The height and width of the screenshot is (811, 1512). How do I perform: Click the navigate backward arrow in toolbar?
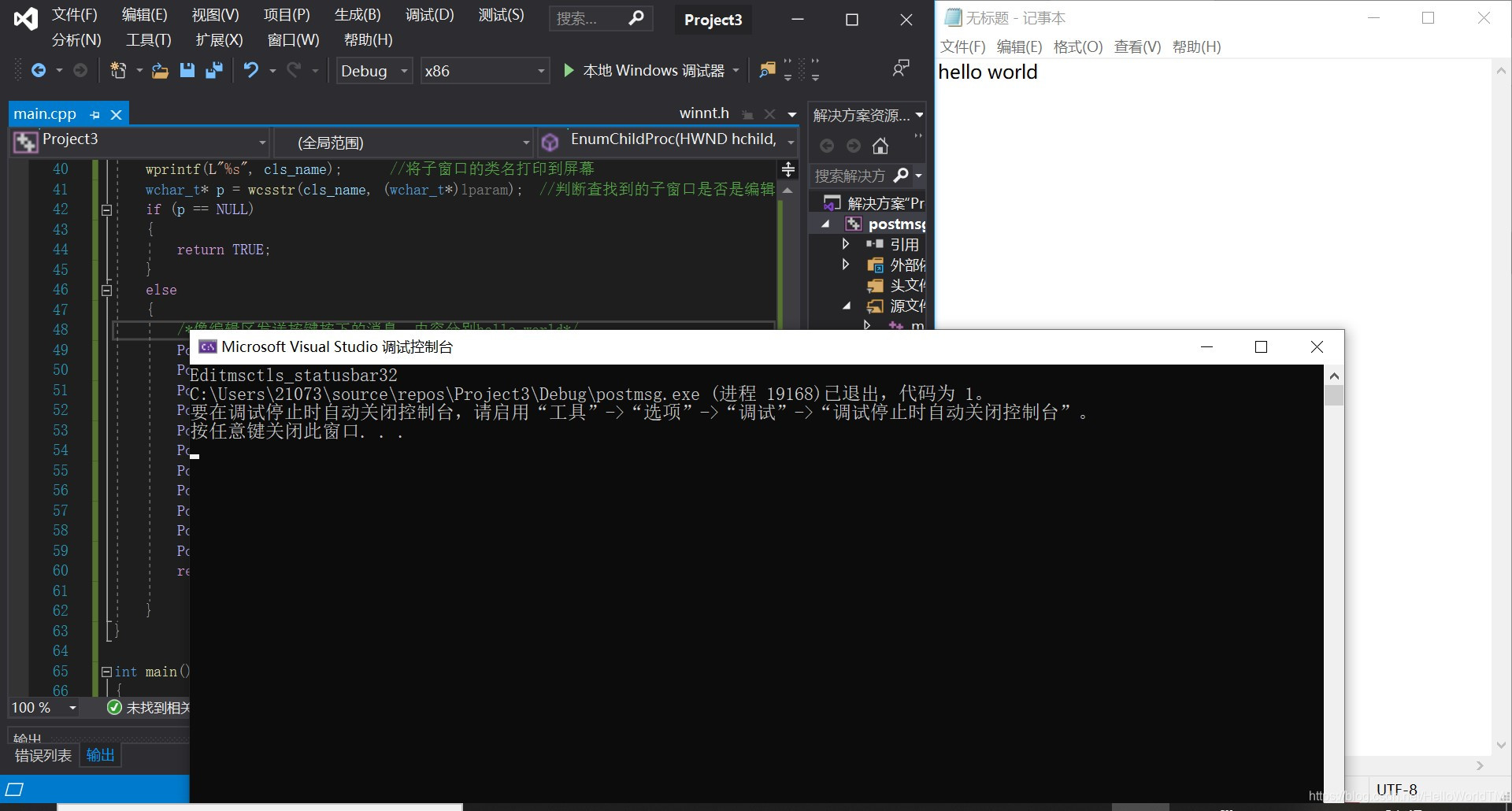(x=38, y=71)
